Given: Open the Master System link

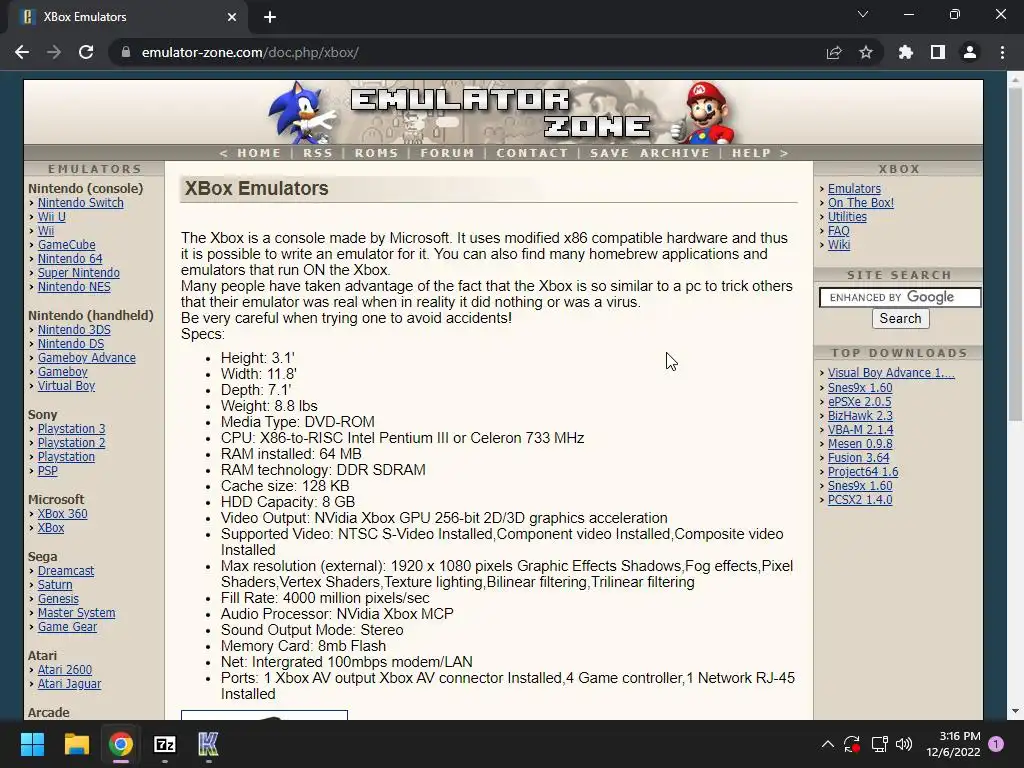Looking at the screenshot, I should pos(76,613).
